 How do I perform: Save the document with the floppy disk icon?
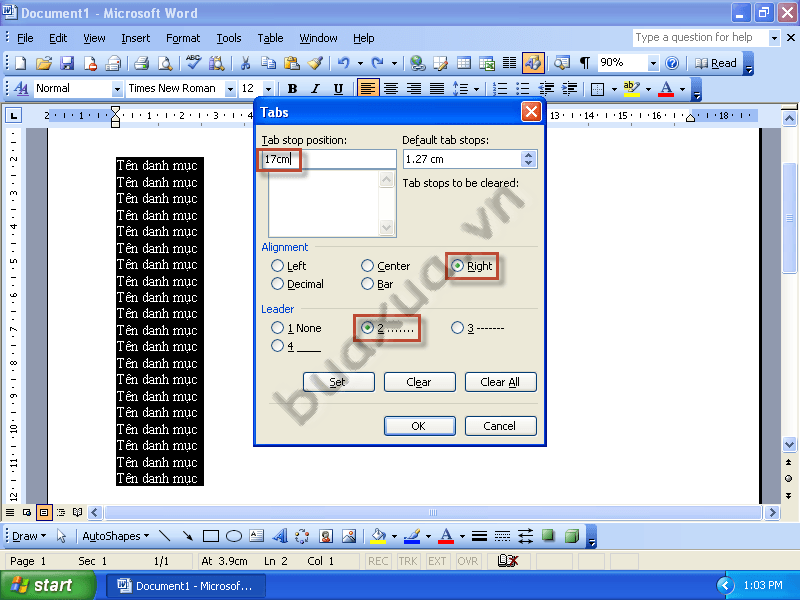(x=67, y=63)
